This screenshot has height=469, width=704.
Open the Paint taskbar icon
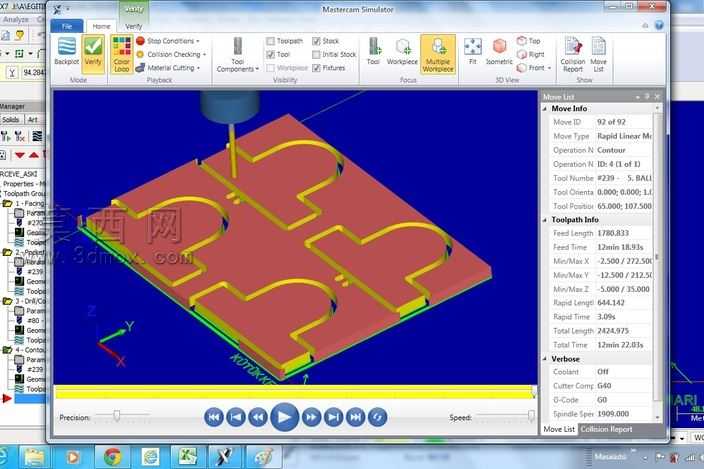click(263, 457)
